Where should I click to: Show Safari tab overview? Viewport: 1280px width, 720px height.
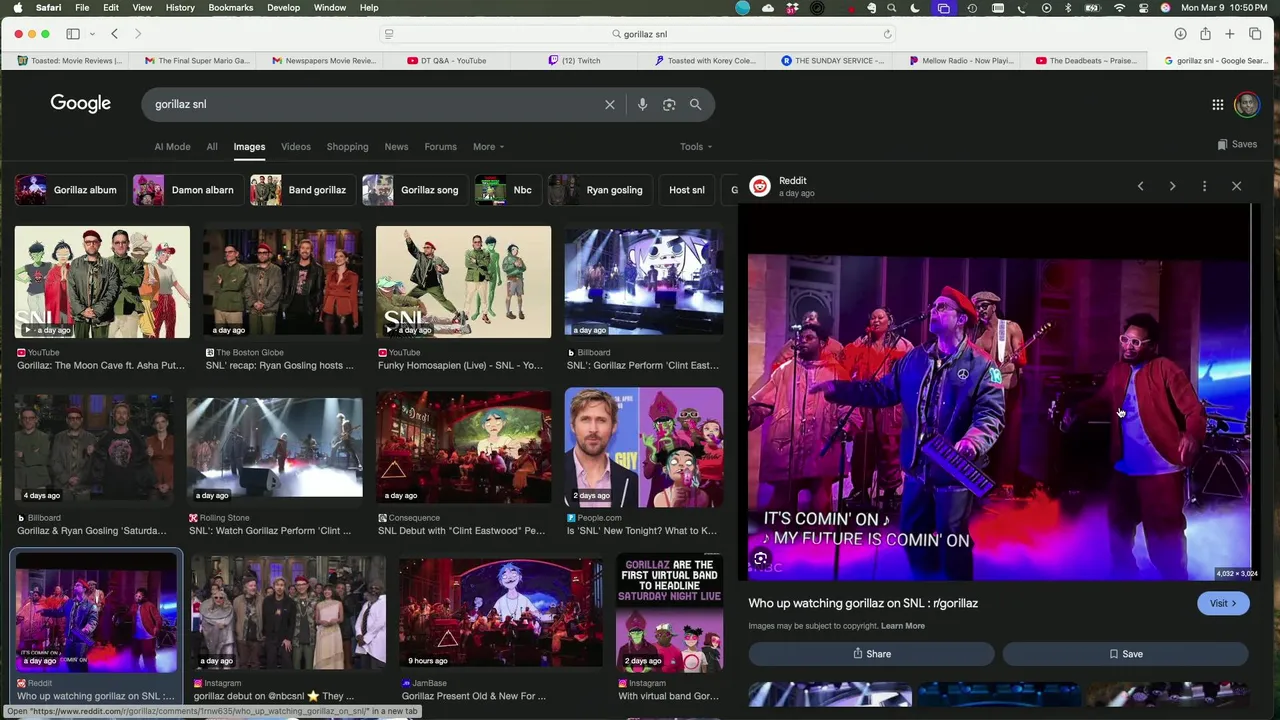point(1255,34)
